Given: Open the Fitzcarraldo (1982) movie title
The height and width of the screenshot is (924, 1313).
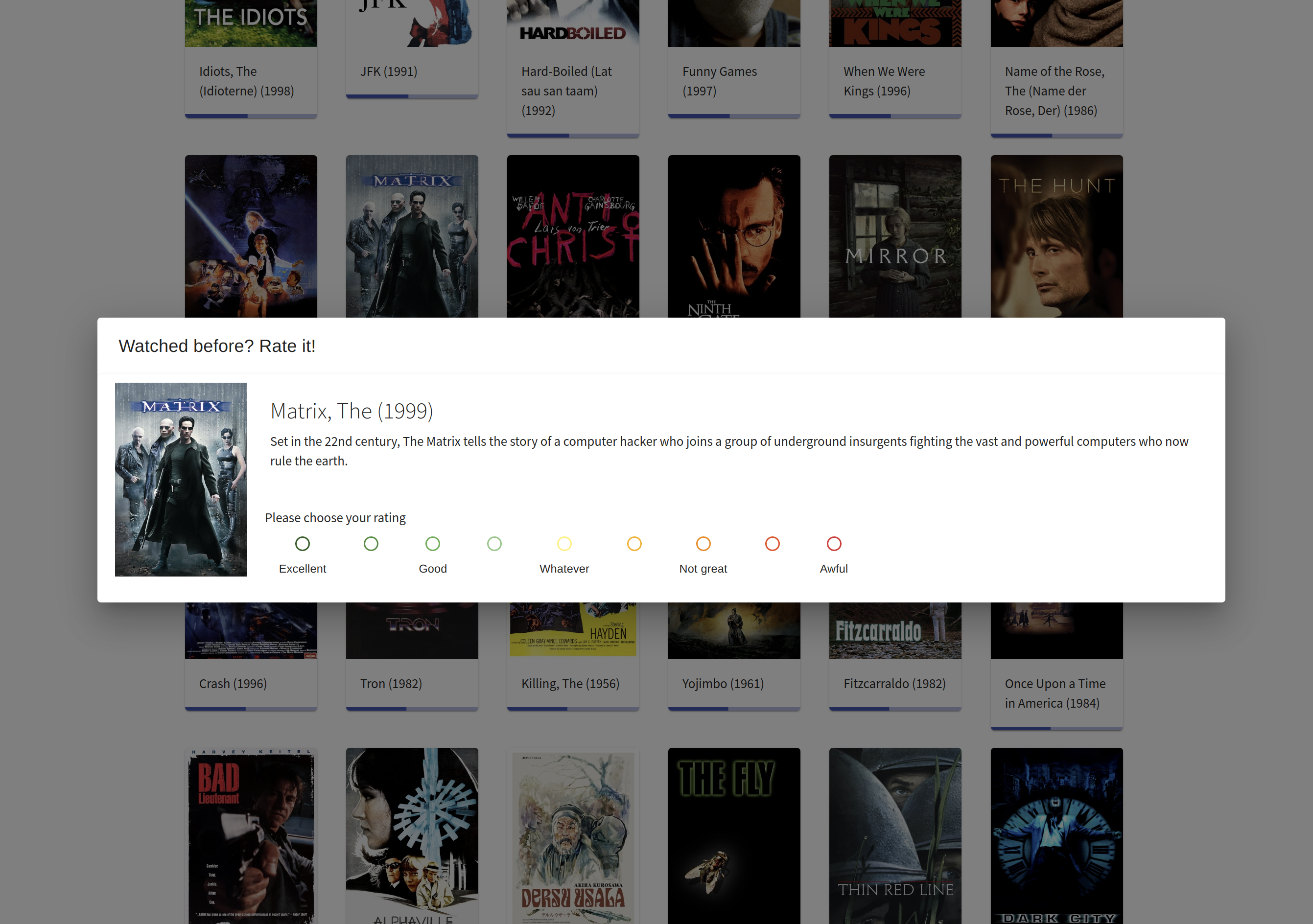Looking at the screenshot, I should (894, 684).
